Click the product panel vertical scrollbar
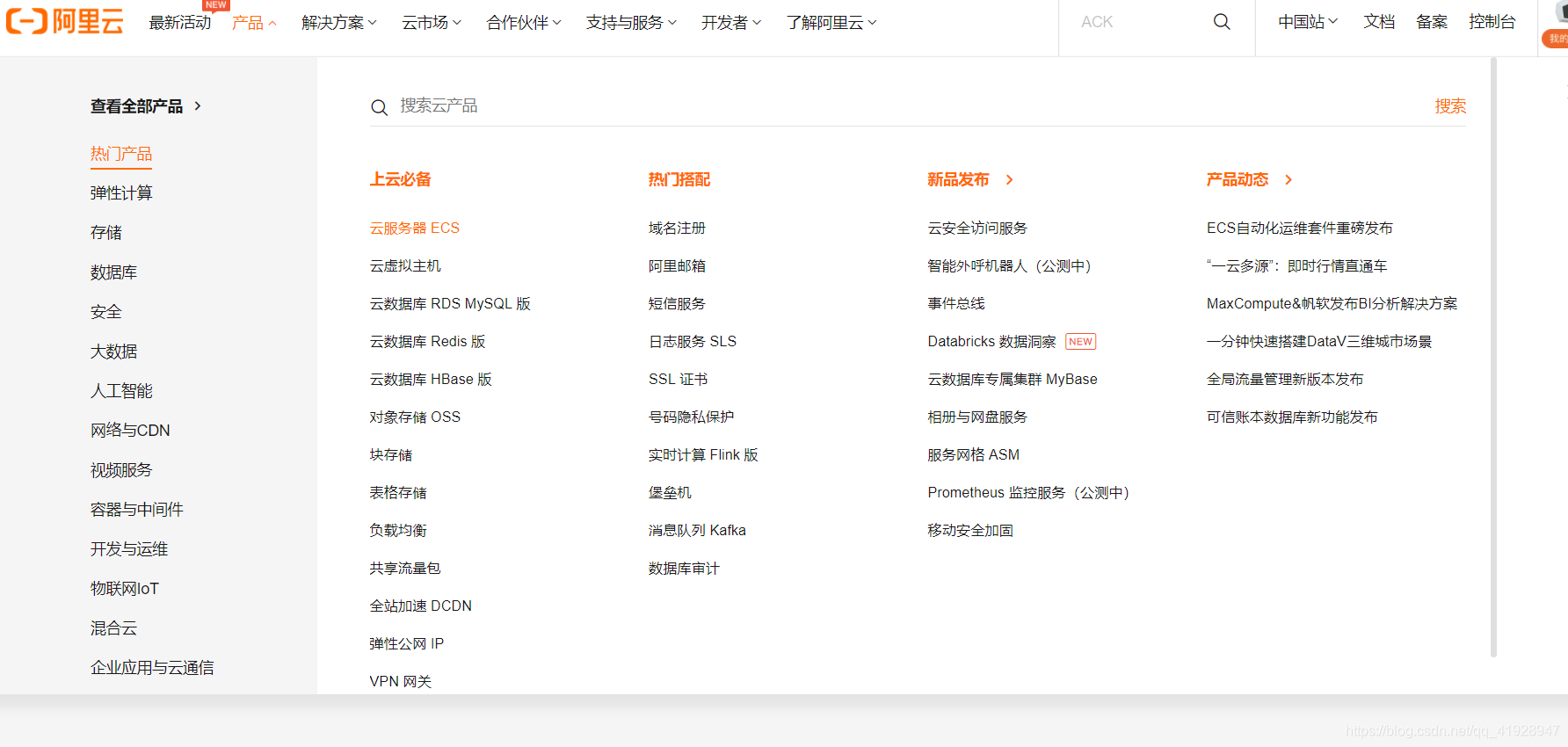1568x747 pixels. point(1493,358)
